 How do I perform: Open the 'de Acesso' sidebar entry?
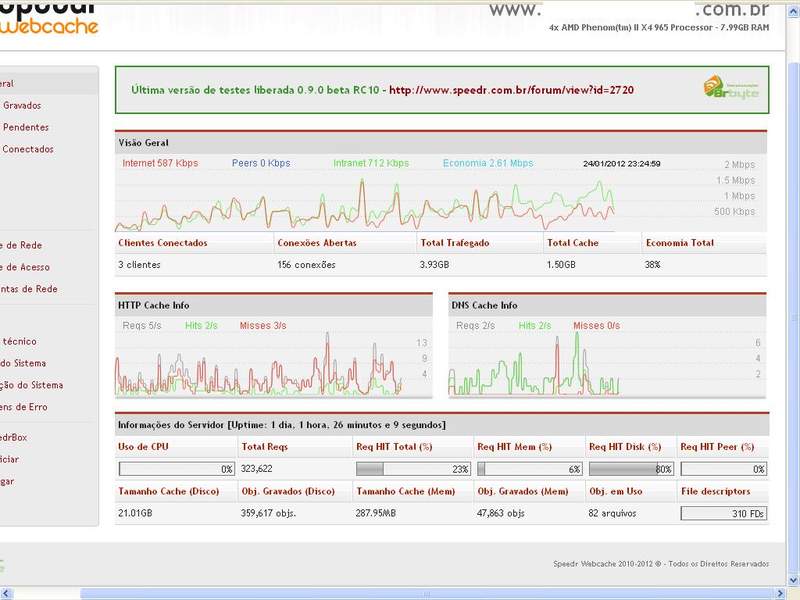pos(25,267)
